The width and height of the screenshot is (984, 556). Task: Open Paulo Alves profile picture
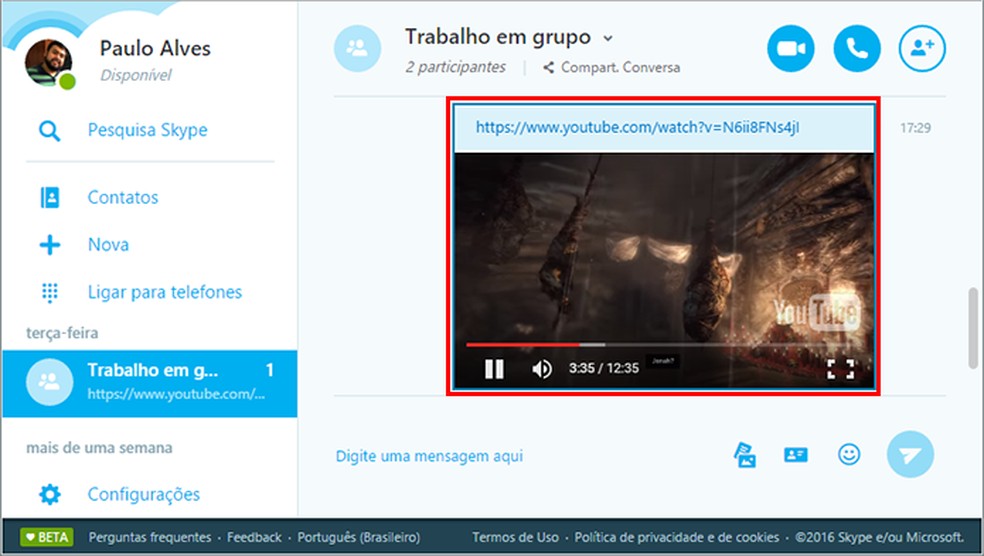48,62
